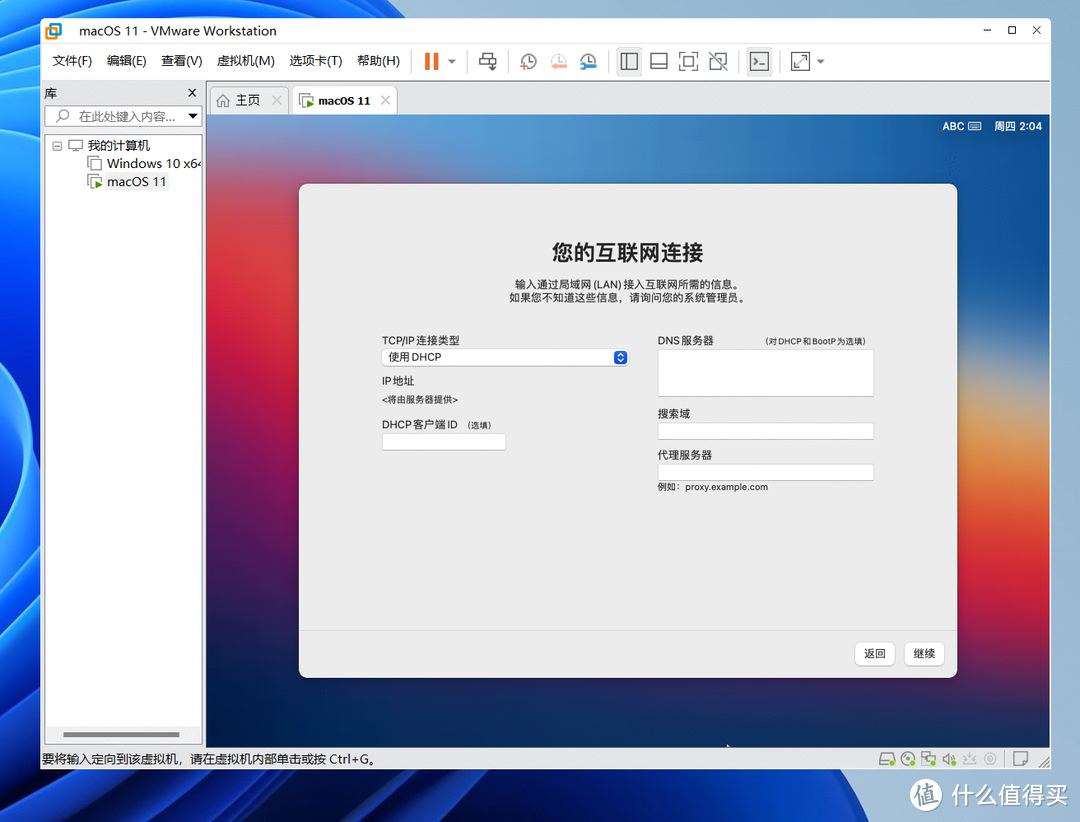Viewport: 1080px width, 822px height.
Task: Close the 主页 tab
Action: (x=277, y=101)
